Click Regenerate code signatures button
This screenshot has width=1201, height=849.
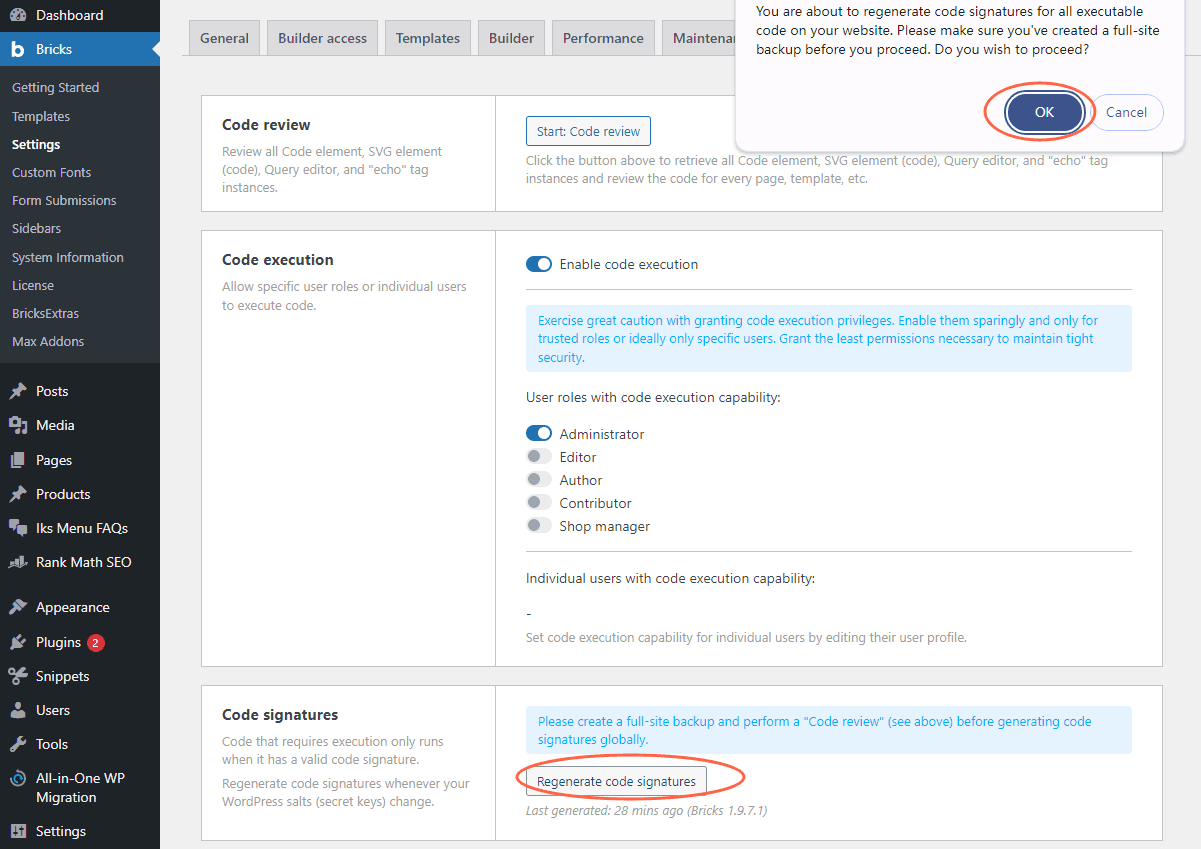click(x=616, y=781)
